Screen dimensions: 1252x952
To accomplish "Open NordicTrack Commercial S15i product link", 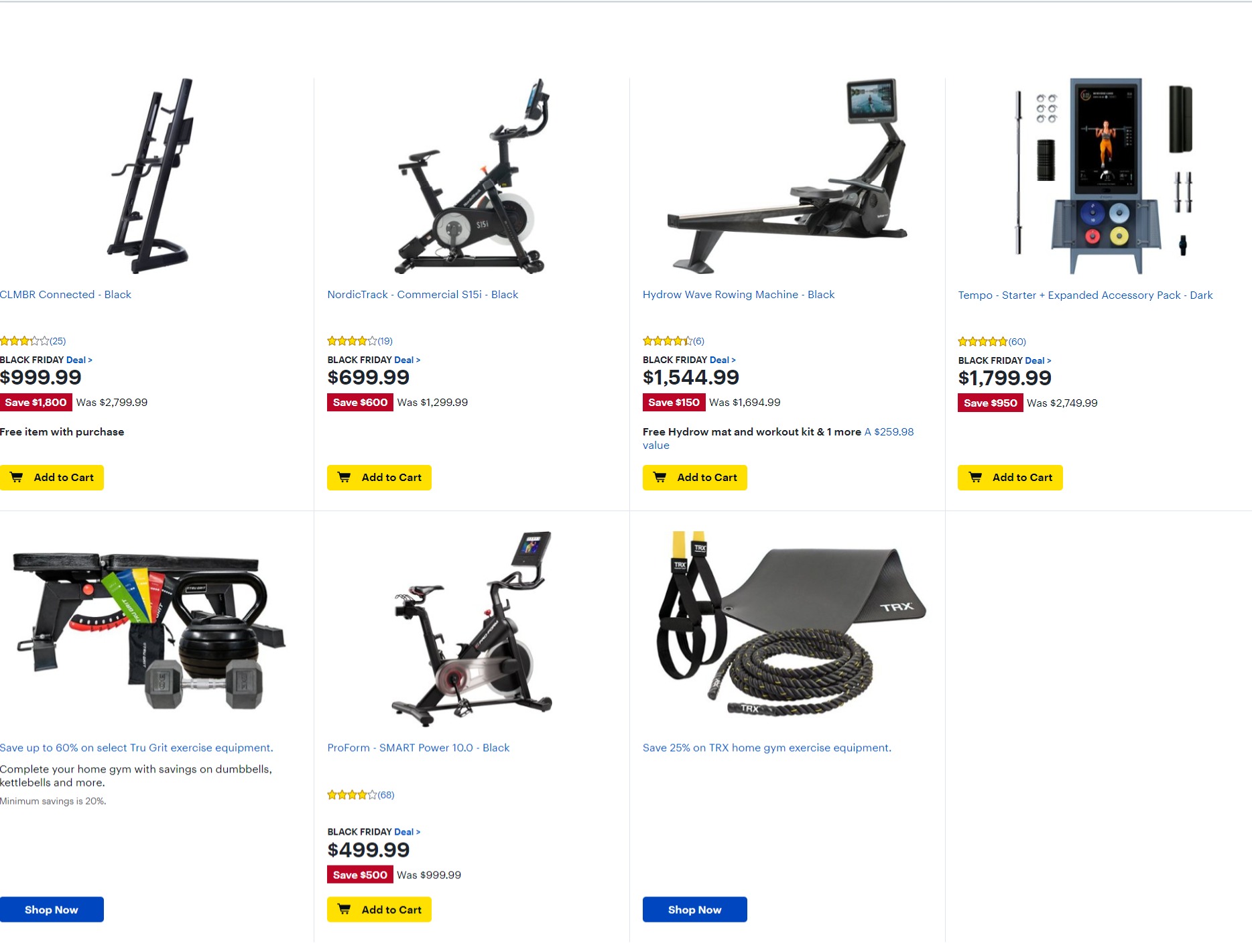I will click(422, 295).
